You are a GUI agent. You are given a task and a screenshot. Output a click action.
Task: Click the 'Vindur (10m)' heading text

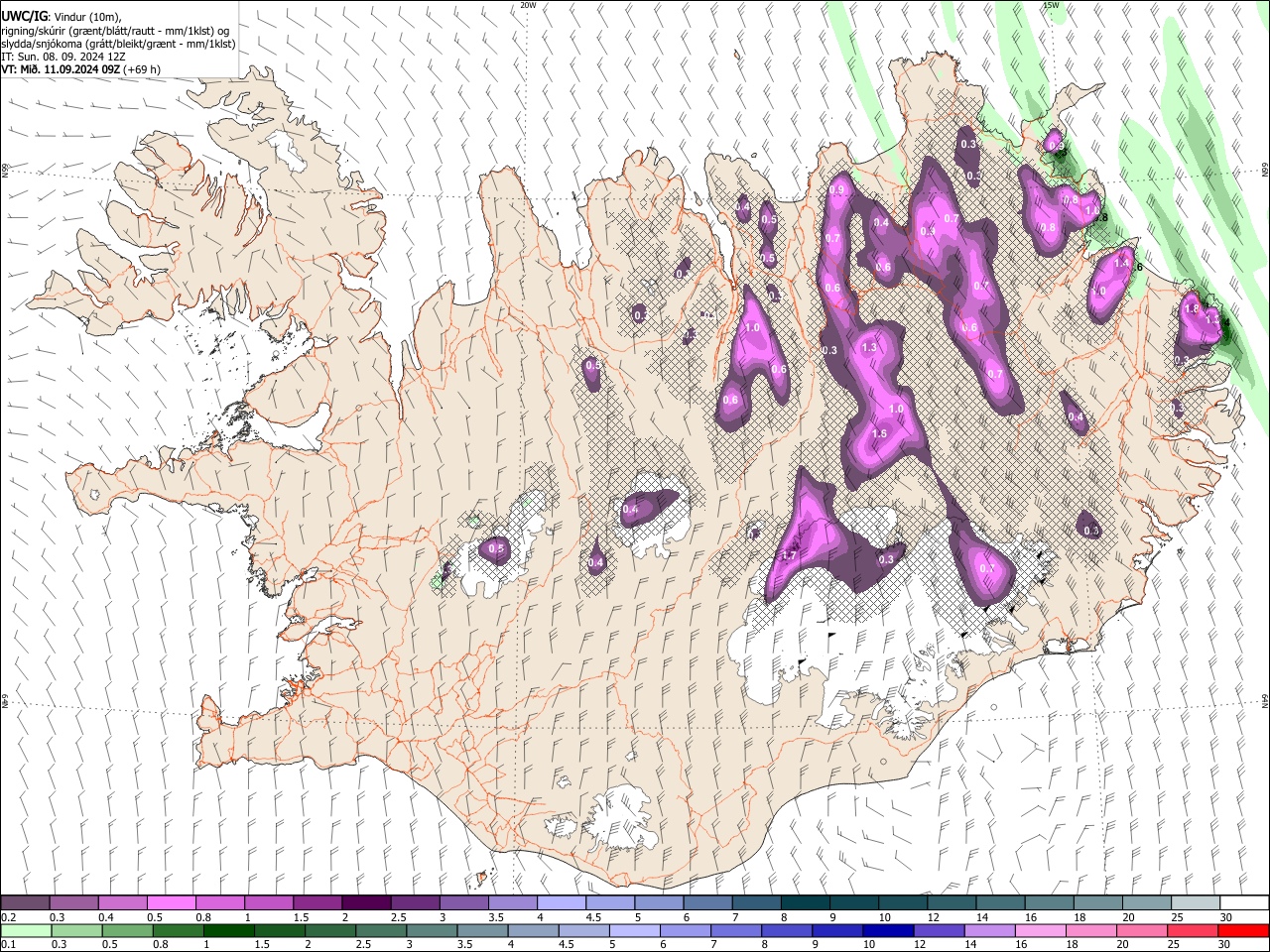click(87, 17)
